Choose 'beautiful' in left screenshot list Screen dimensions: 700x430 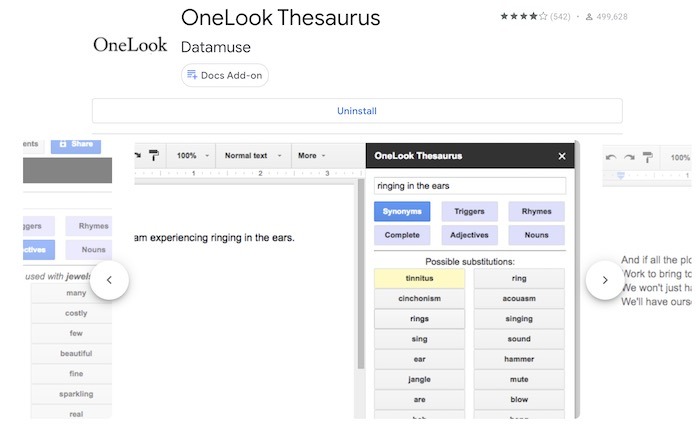(x=71, y=353)
